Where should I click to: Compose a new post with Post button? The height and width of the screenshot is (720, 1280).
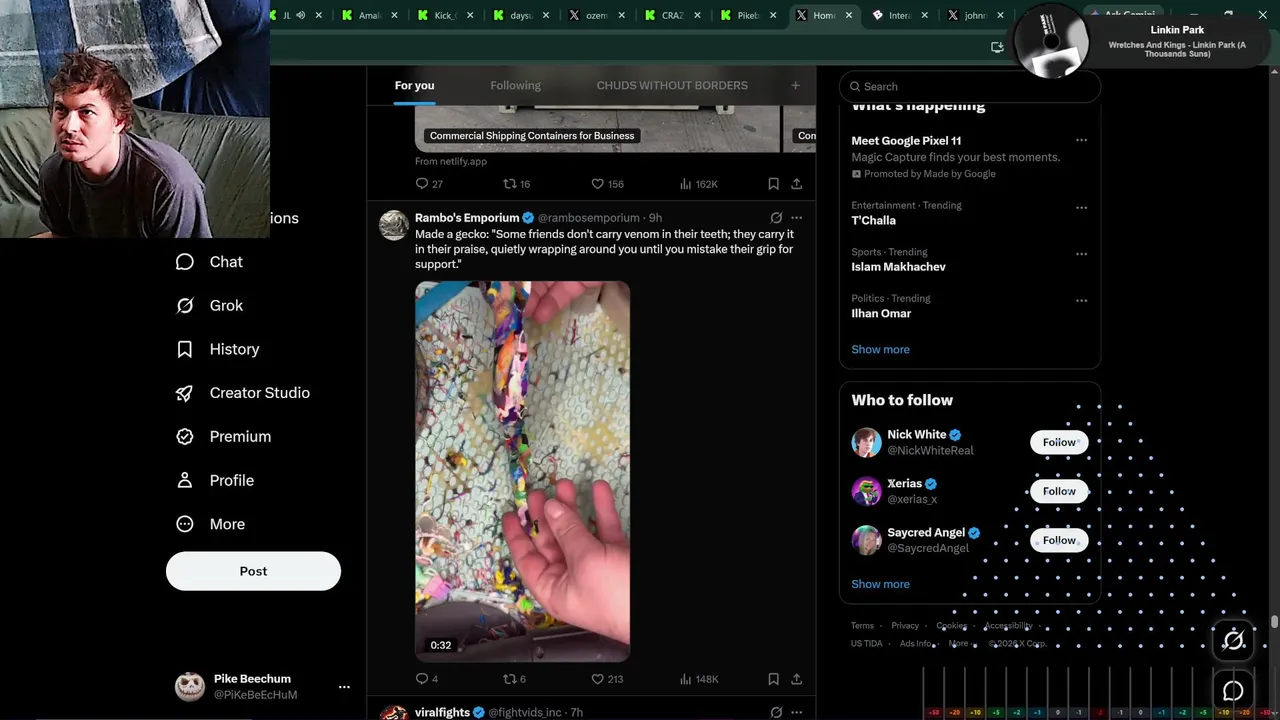pyautogui.click(x=253, y=571)
